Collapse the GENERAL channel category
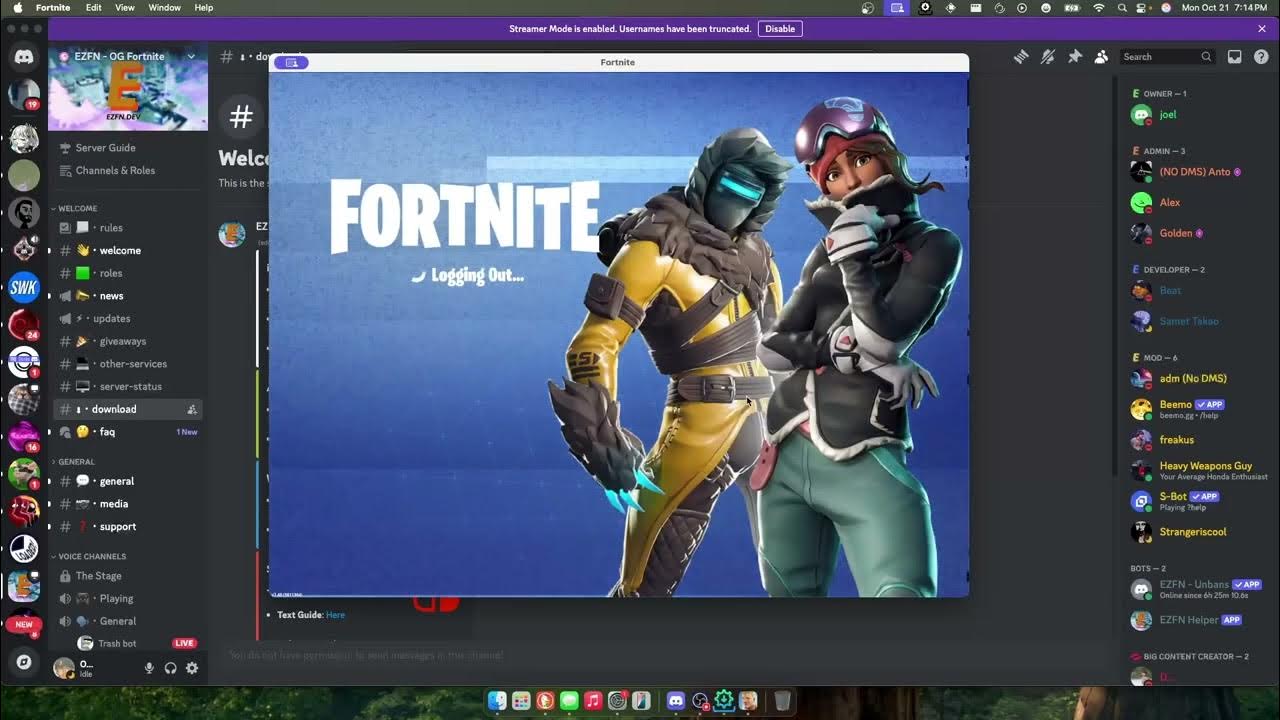Screen dimensions: 1280x720 (x=76, y=462)
